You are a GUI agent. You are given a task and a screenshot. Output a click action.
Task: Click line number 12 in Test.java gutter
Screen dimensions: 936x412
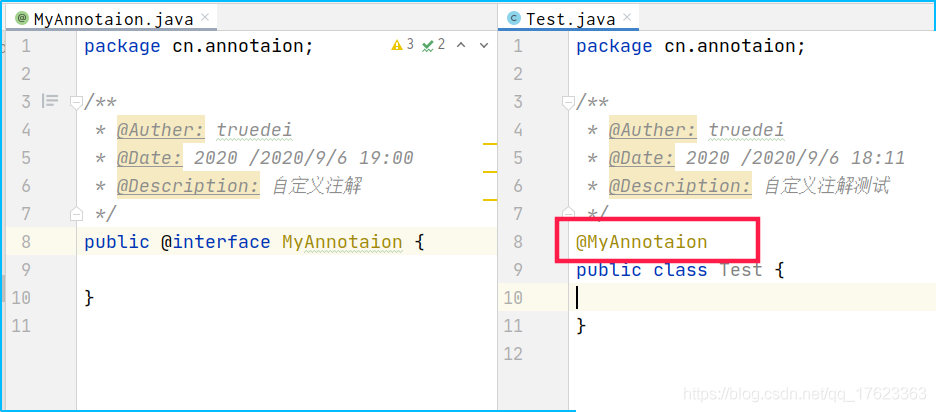coord(513,354)
